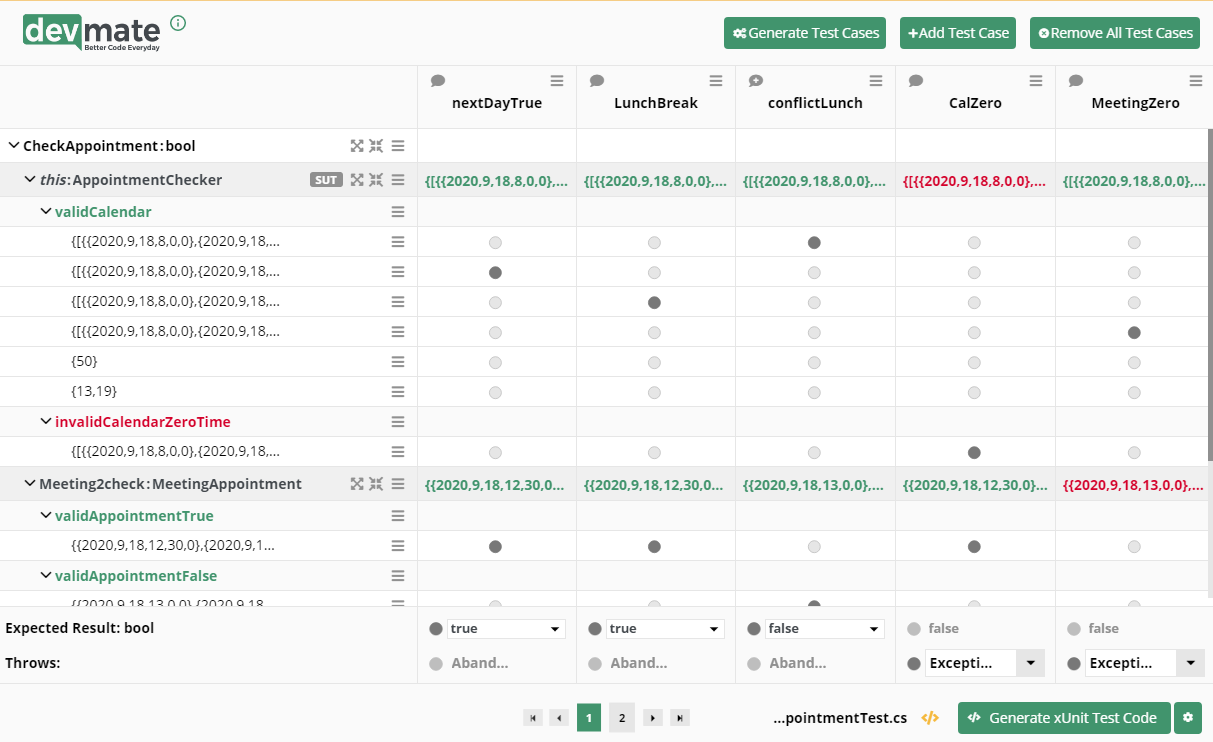Click Remove All Test Cases button
The height and width of the screenshot is (742, 1213).
[1115, 33]
